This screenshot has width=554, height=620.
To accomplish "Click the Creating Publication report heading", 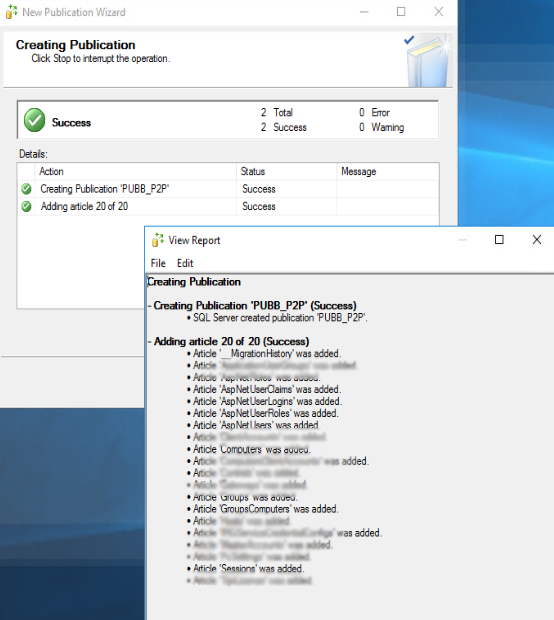I will [x=194, y=282].
